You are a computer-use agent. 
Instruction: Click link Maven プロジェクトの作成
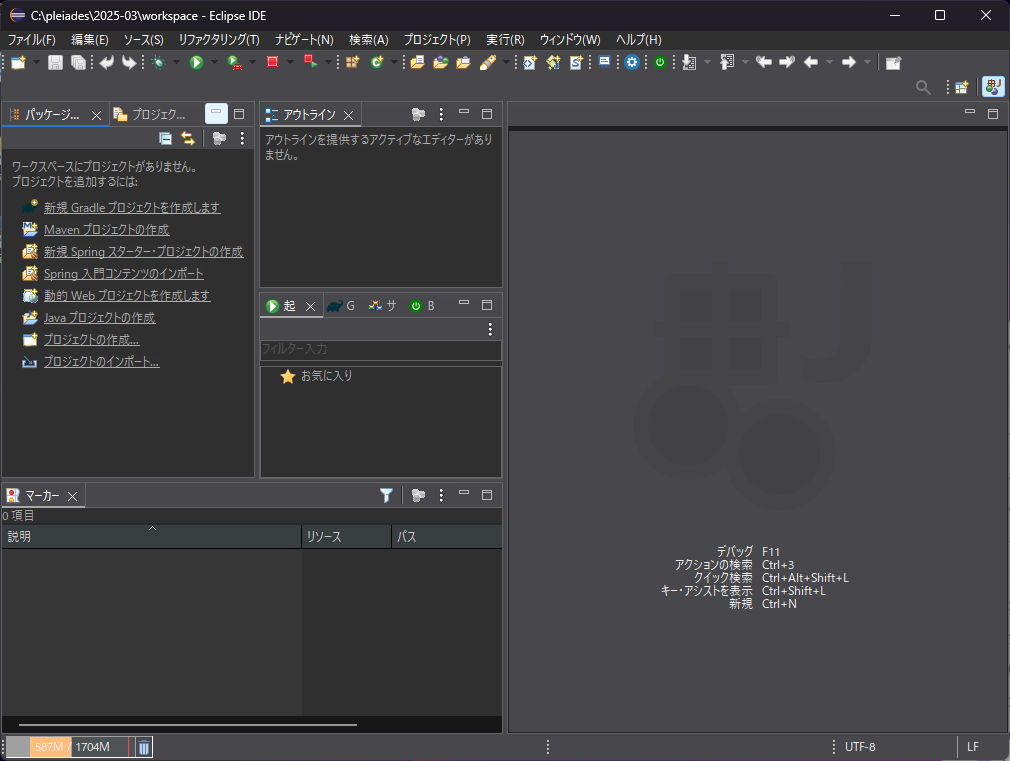pos(107,229)
